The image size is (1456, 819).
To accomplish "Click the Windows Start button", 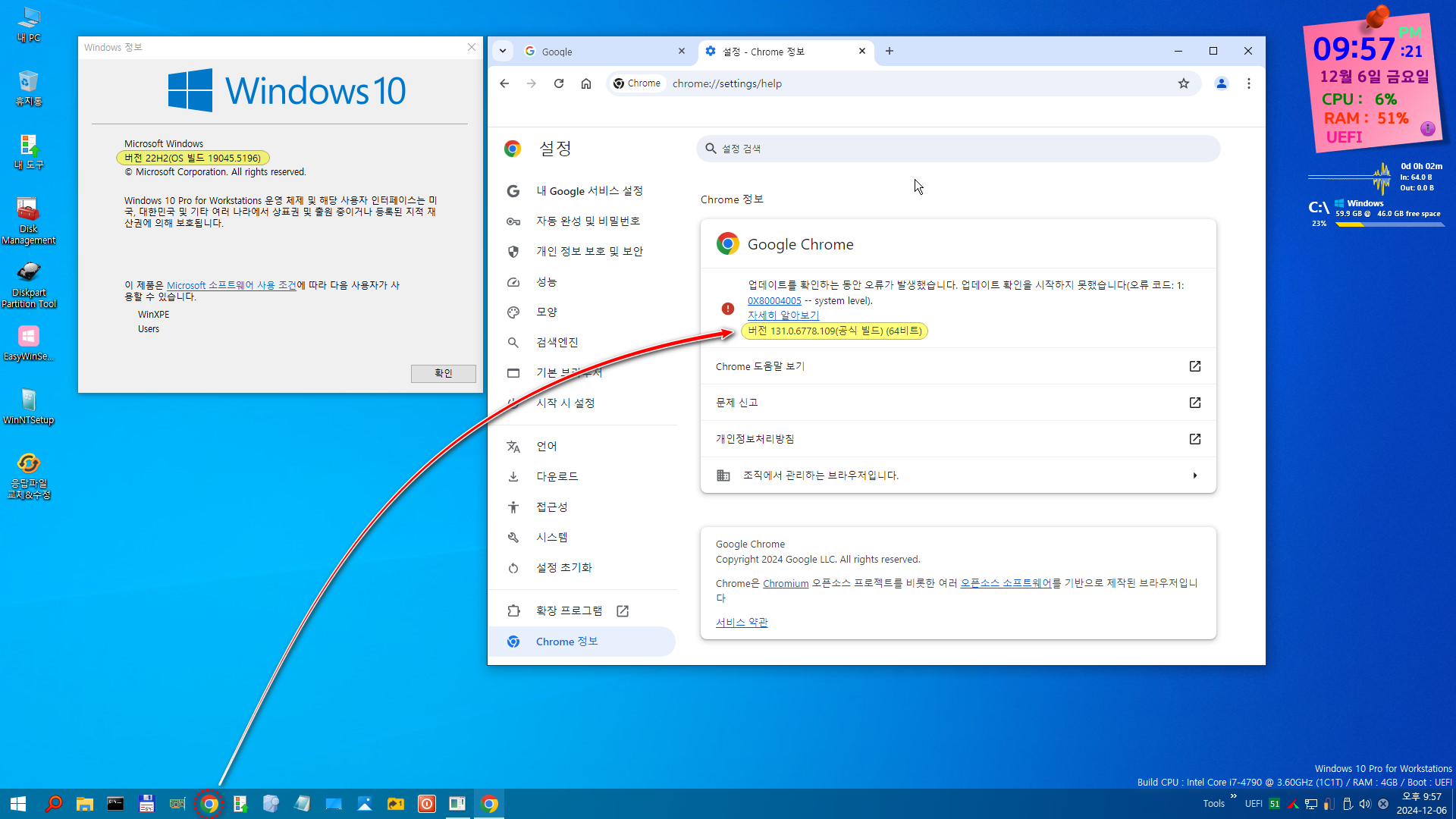I will click(x=18, y=804).
